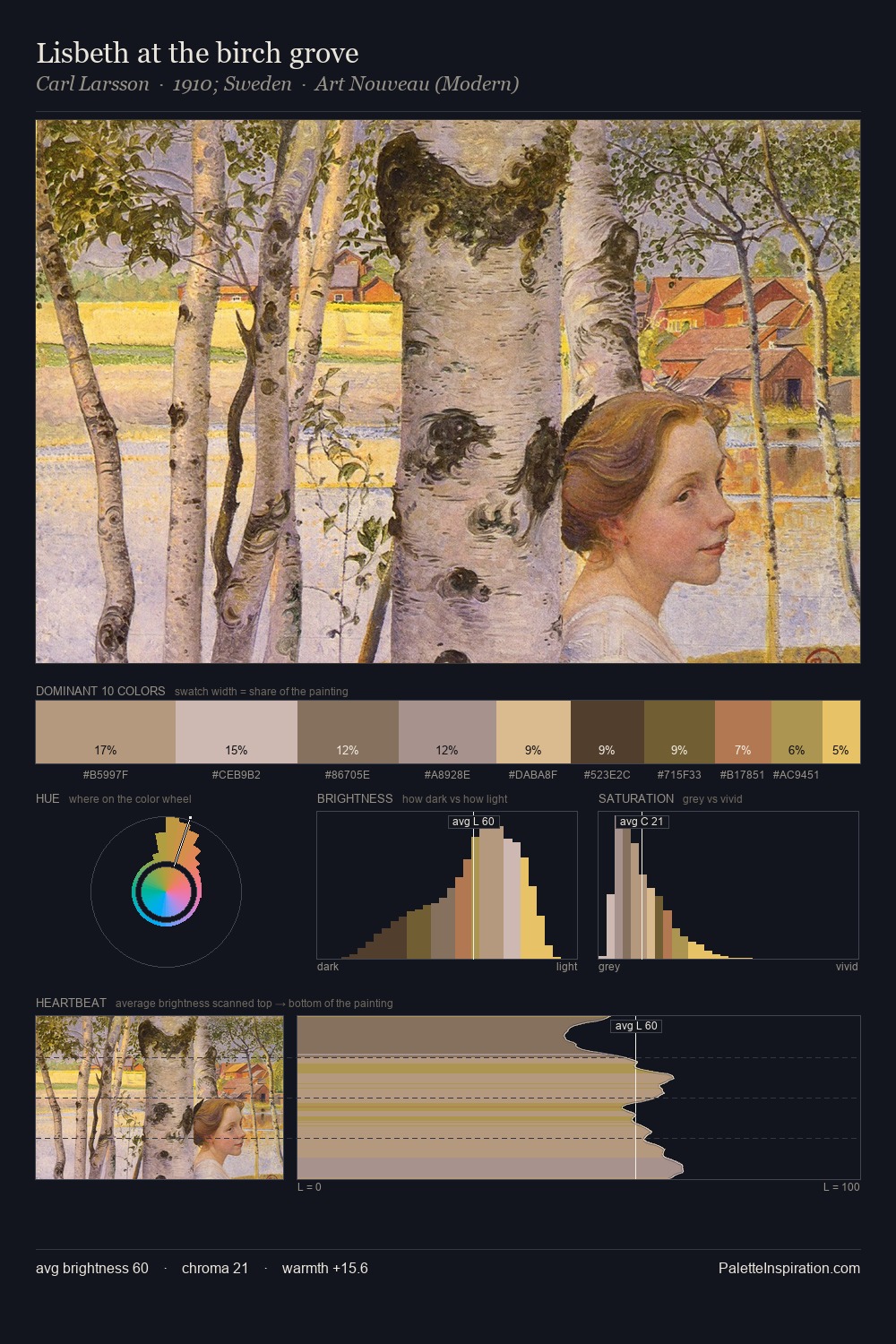Click the 5% yellow swatch
The image size is (896, 1344).
(x=841, y=732)
